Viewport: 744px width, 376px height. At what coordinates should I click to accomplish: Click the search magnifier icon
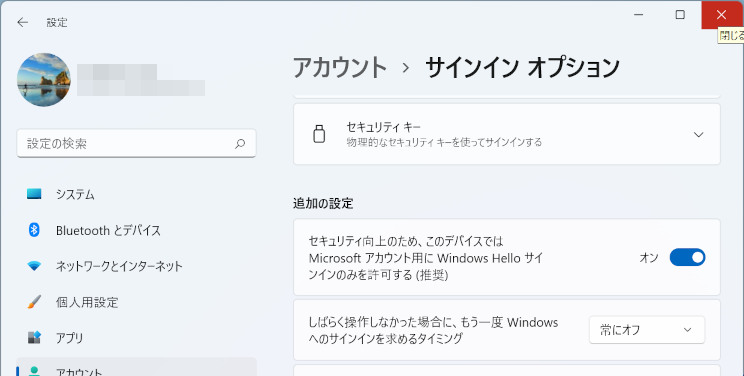pyautogui.click(x=240, y=143)
